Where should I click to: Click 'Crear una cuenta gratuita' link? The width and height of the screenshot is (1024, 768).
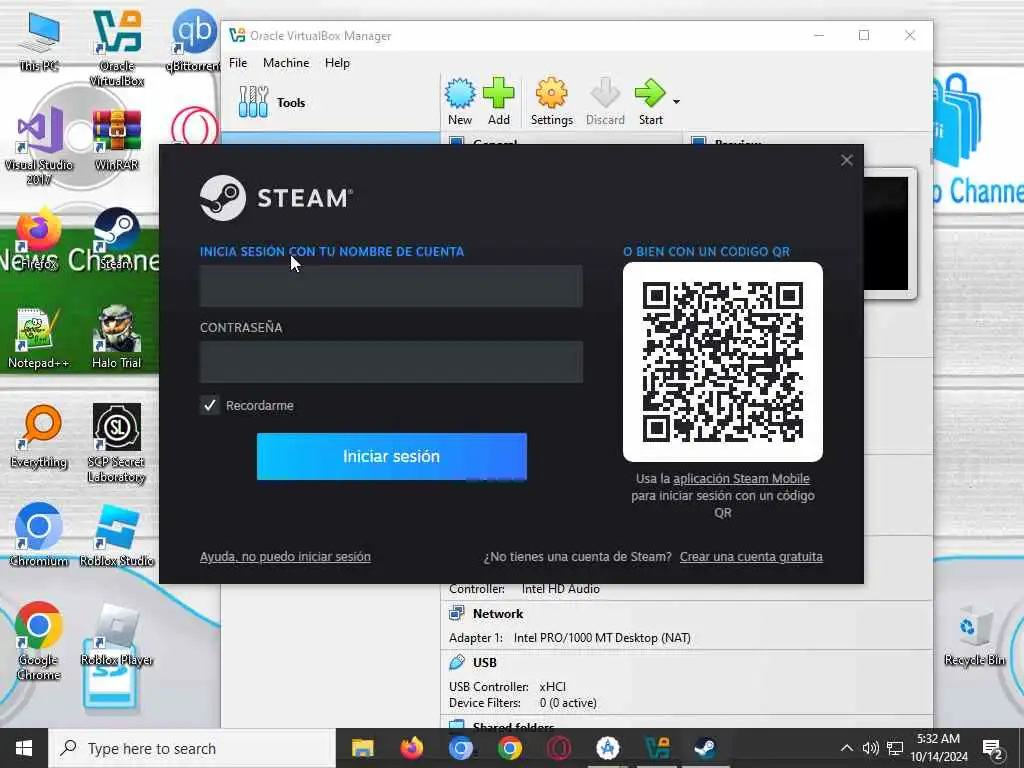(x=751, y=557)
